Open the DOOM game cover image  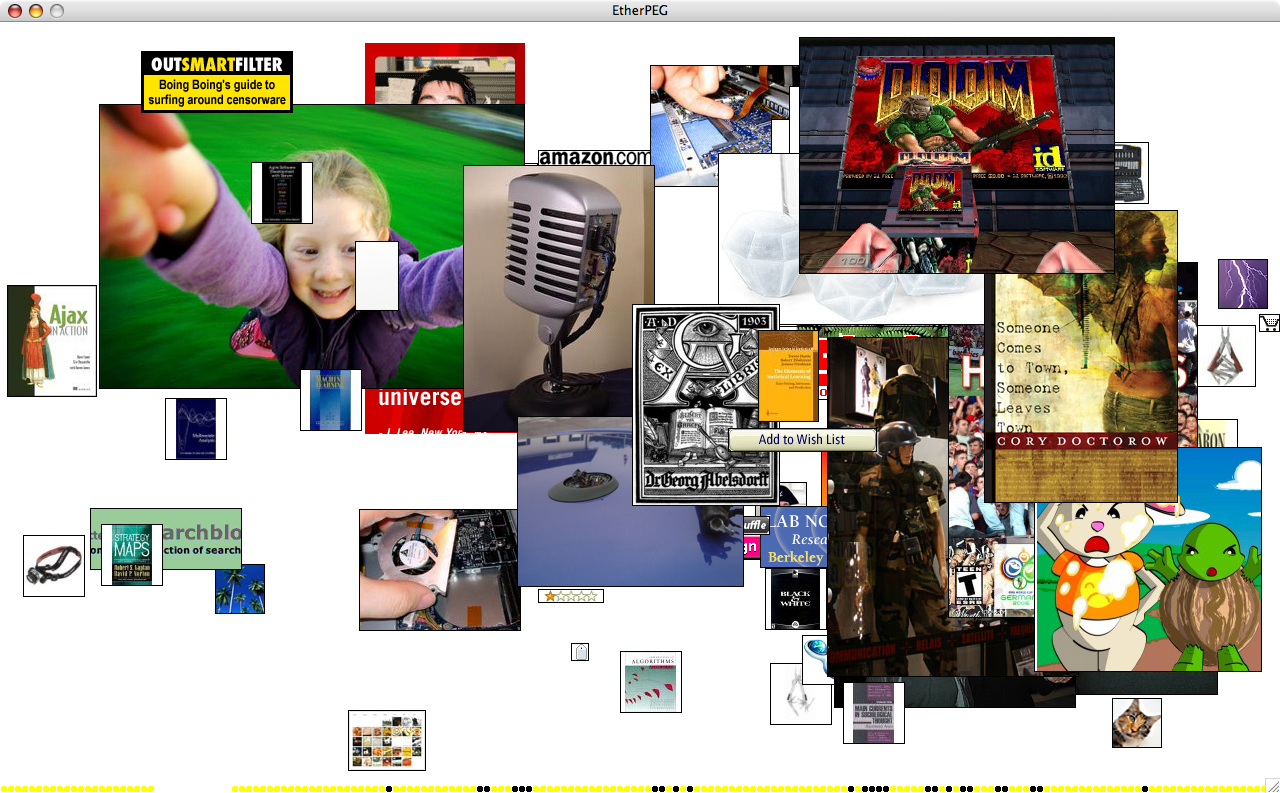(957, 155)
